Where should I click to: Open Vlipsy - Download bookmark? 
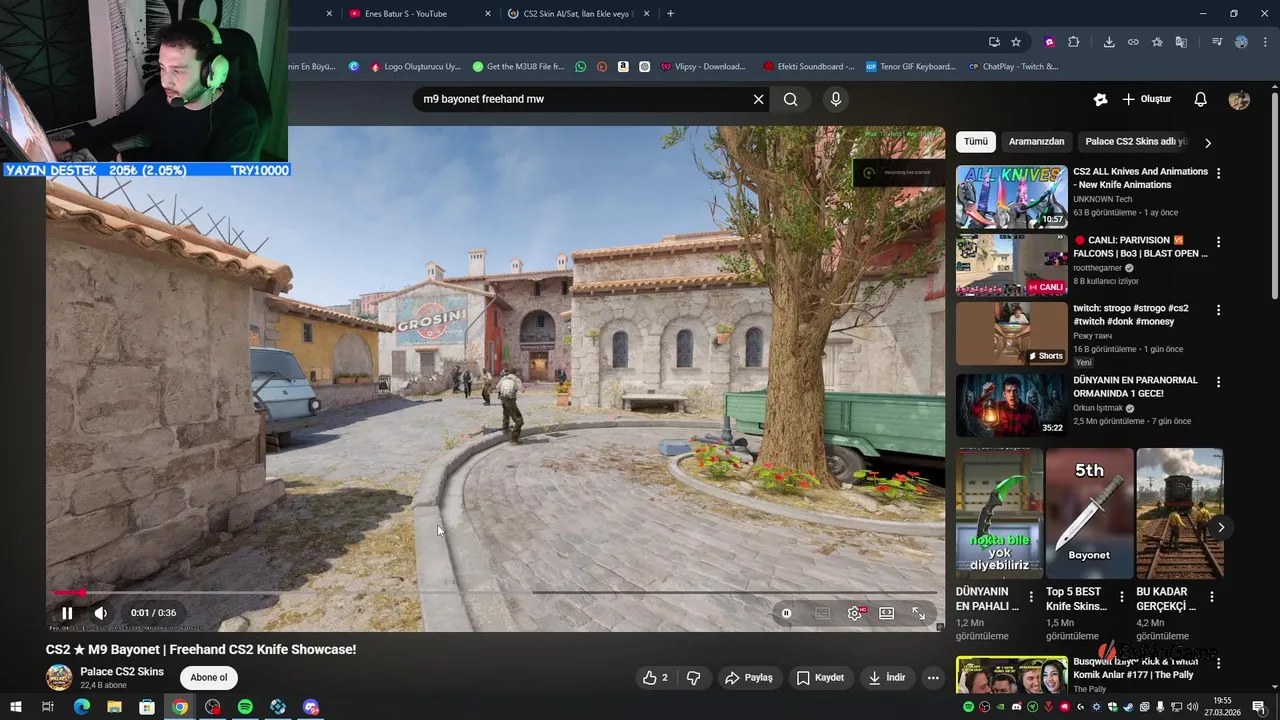[x=703, y=67]
